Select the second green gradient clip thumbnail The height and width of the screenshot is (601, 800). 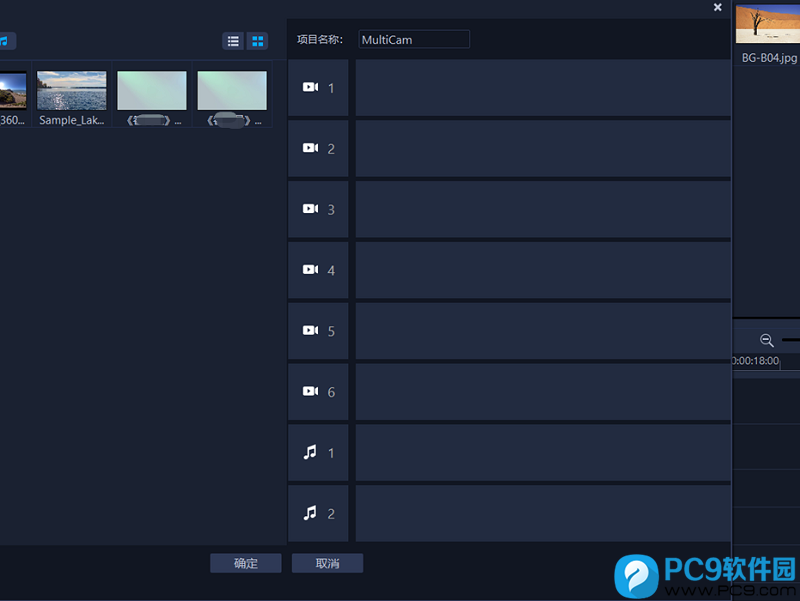tap(232, 90)
